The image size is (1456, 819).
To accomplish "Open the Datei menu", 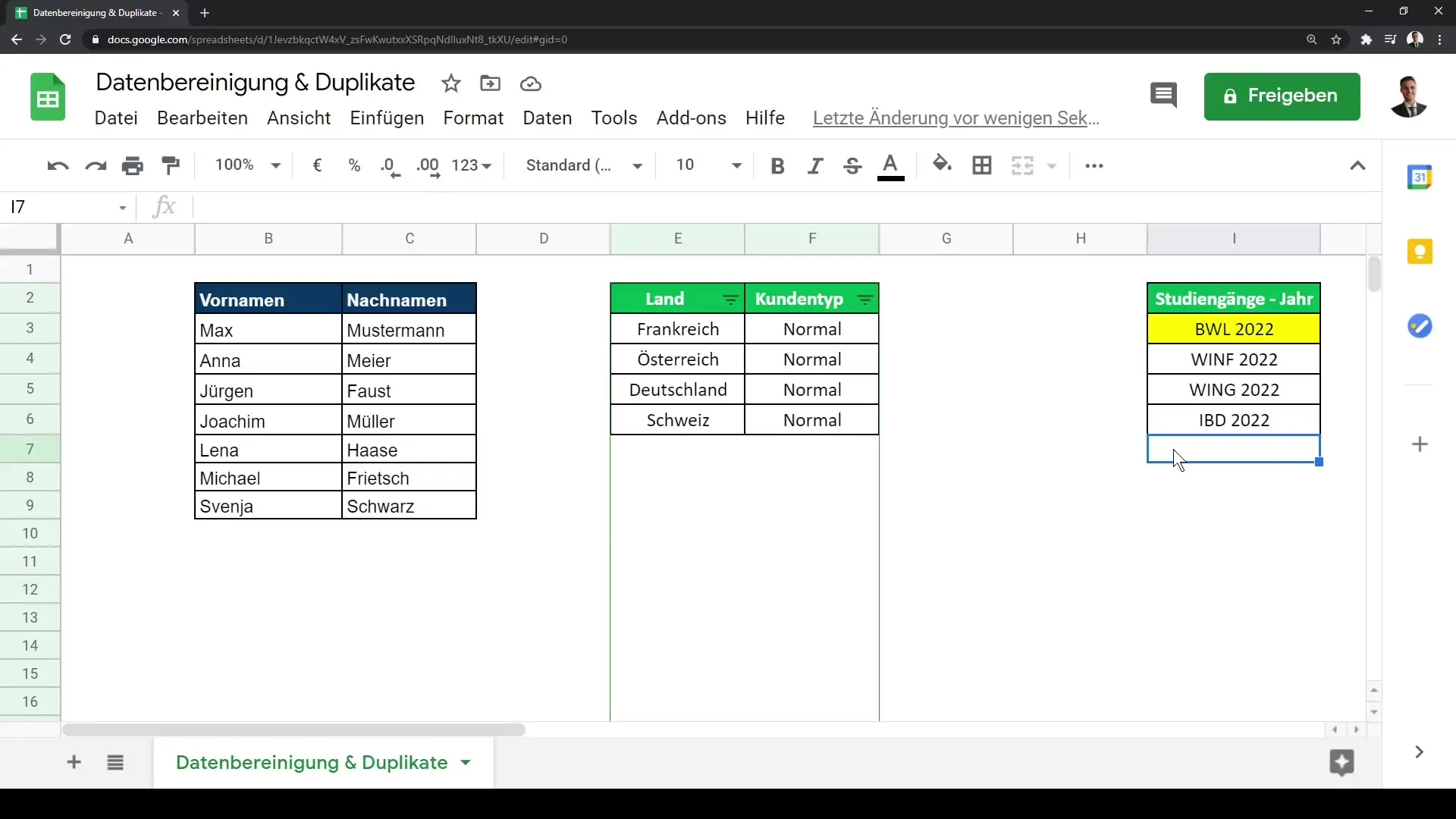I will (116, 118).
